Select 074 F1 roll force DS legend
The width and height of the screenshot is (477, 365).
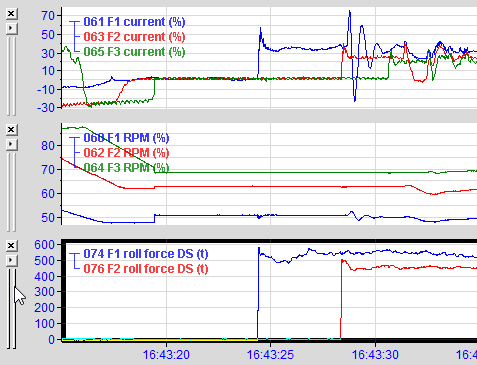pyautogui.click(x=146, y=254)
